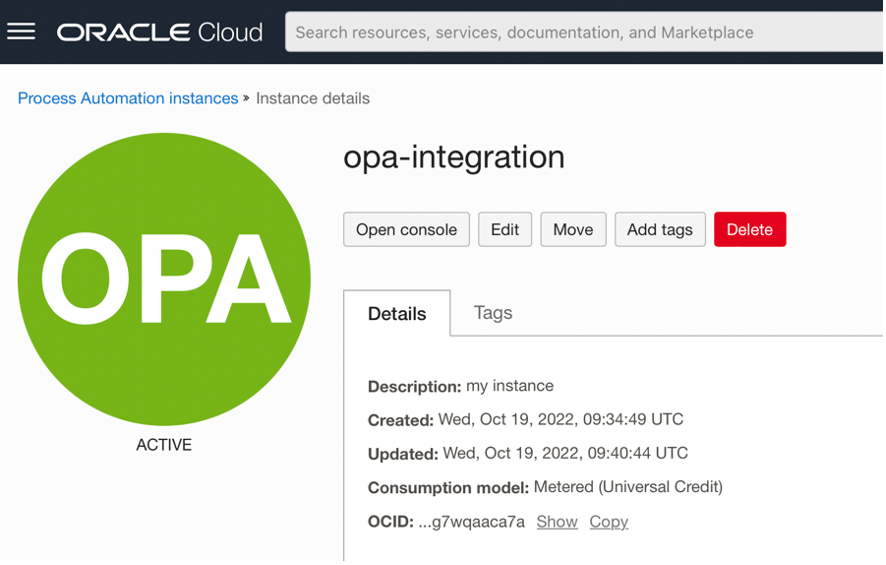
Task: Click the green OPA instance icon
Action: coord(164,279)
